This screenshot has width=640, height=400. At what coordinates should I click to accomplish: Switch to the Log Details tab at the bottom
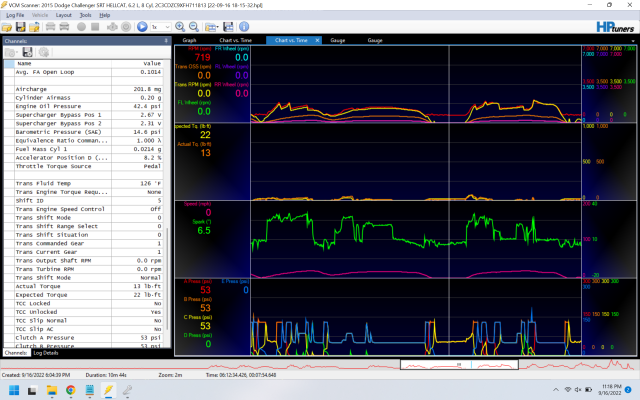(x=46, y=353)
